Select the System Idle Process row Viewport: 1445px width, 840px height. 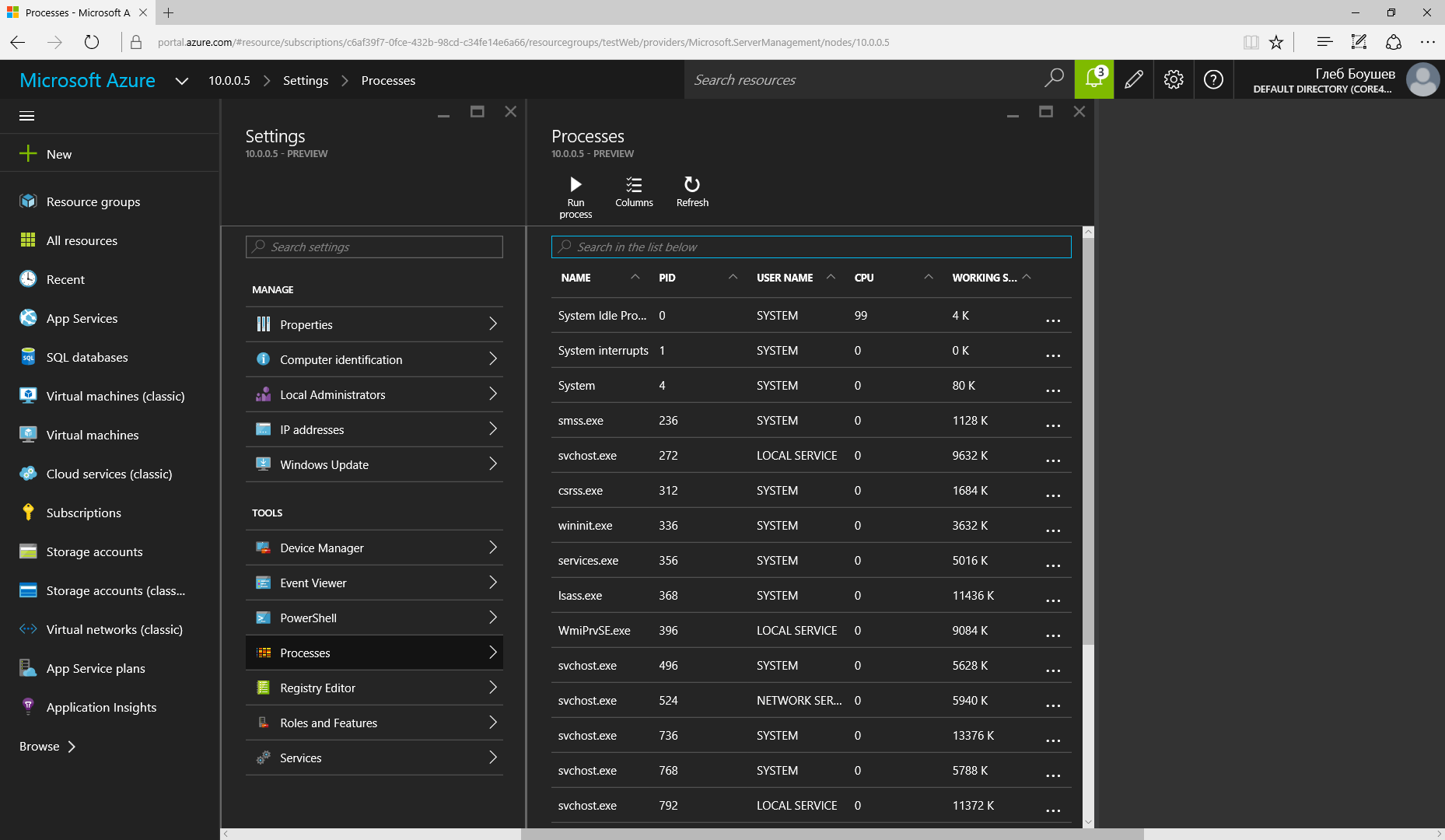(811, 315)
